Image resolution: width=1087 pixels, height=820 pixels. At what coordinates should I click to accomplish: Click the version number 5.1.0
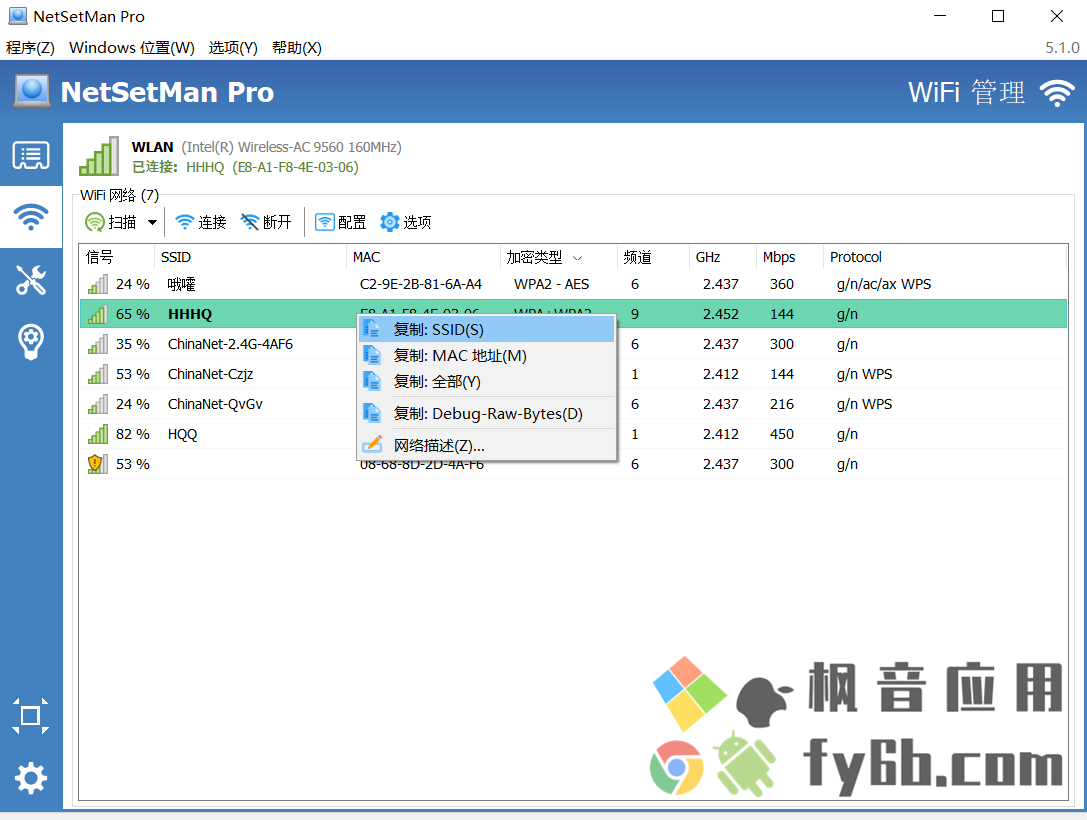[1062, 48]
